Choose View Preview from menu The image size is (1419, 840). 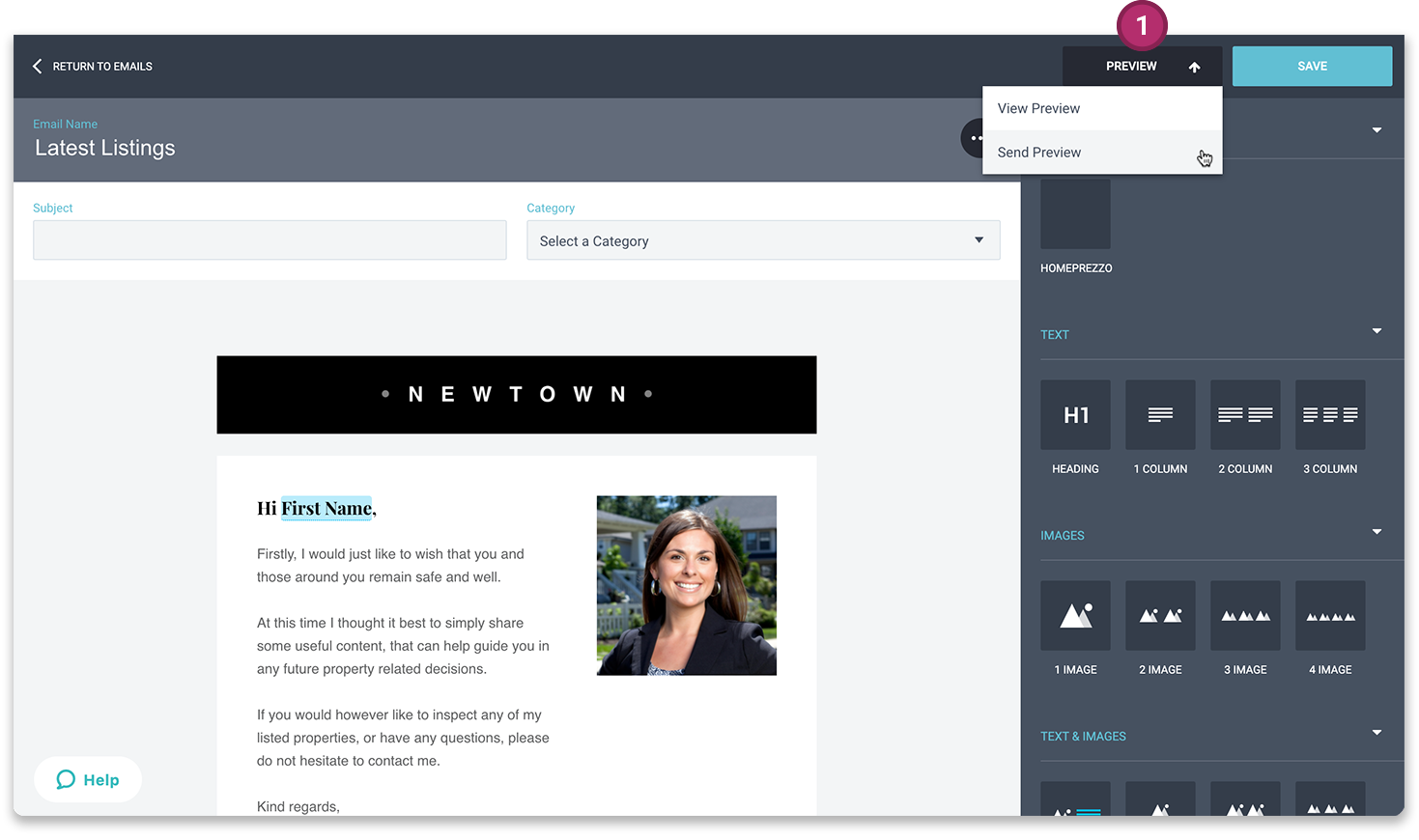pos(1102,108)
